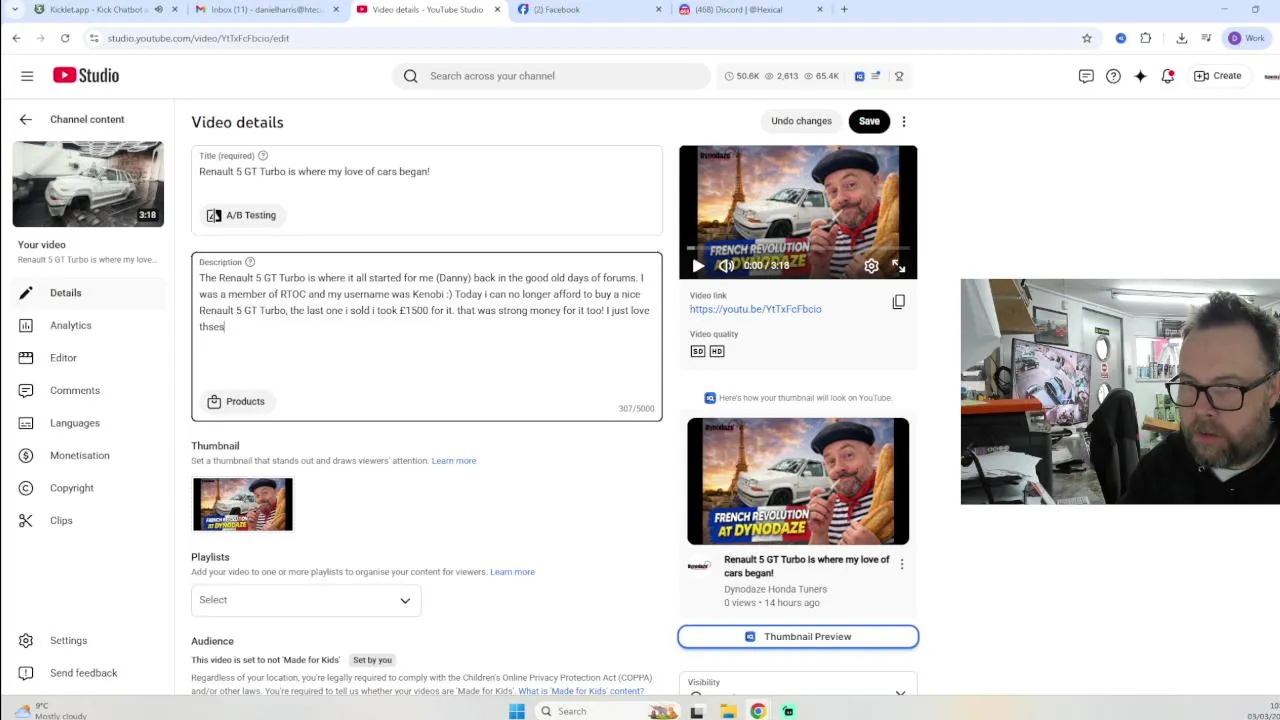
Task: Open the Help question-mark icon
Action: (1113, 76)
